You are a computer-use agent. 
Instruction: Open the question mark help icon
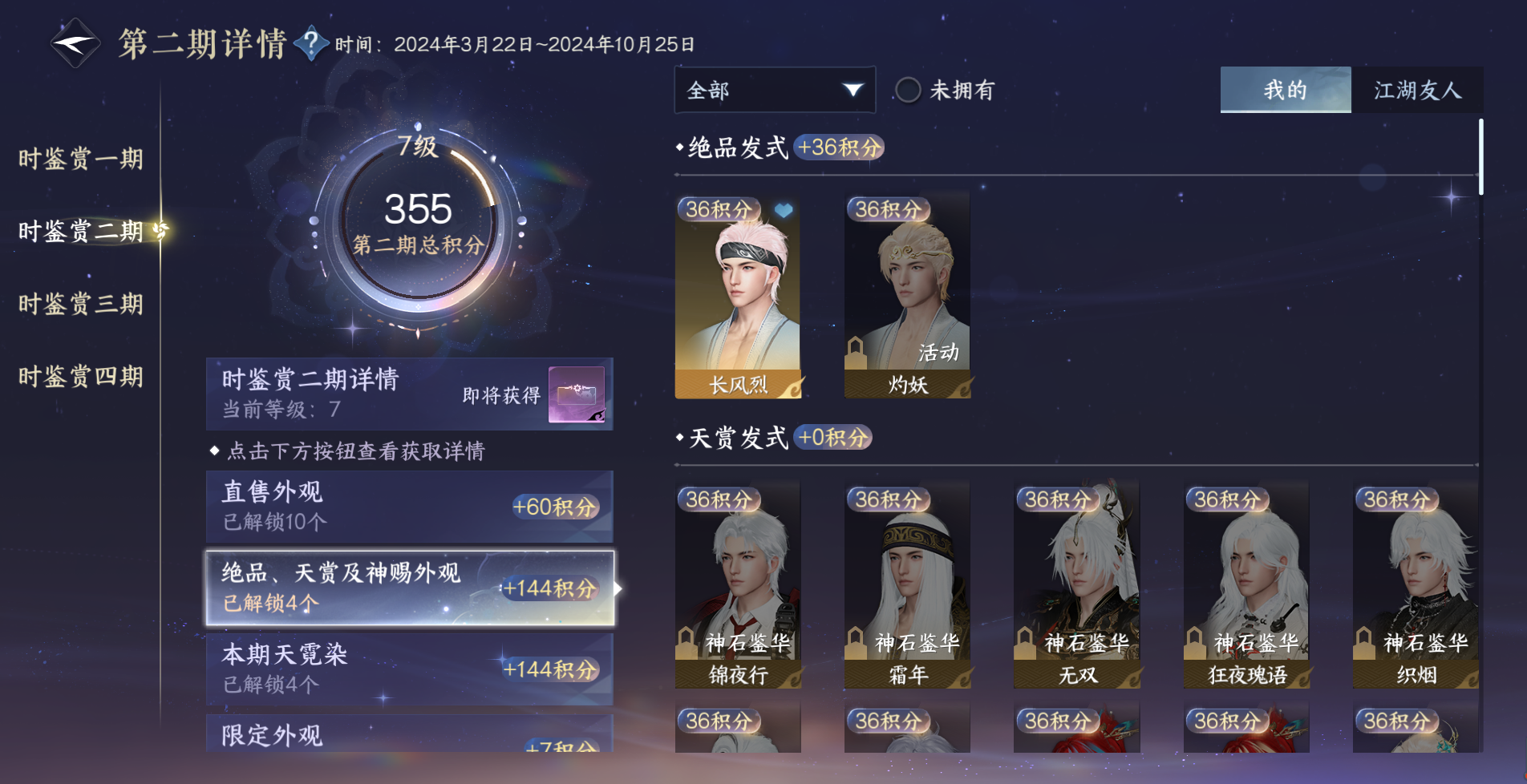click(311, 43)
